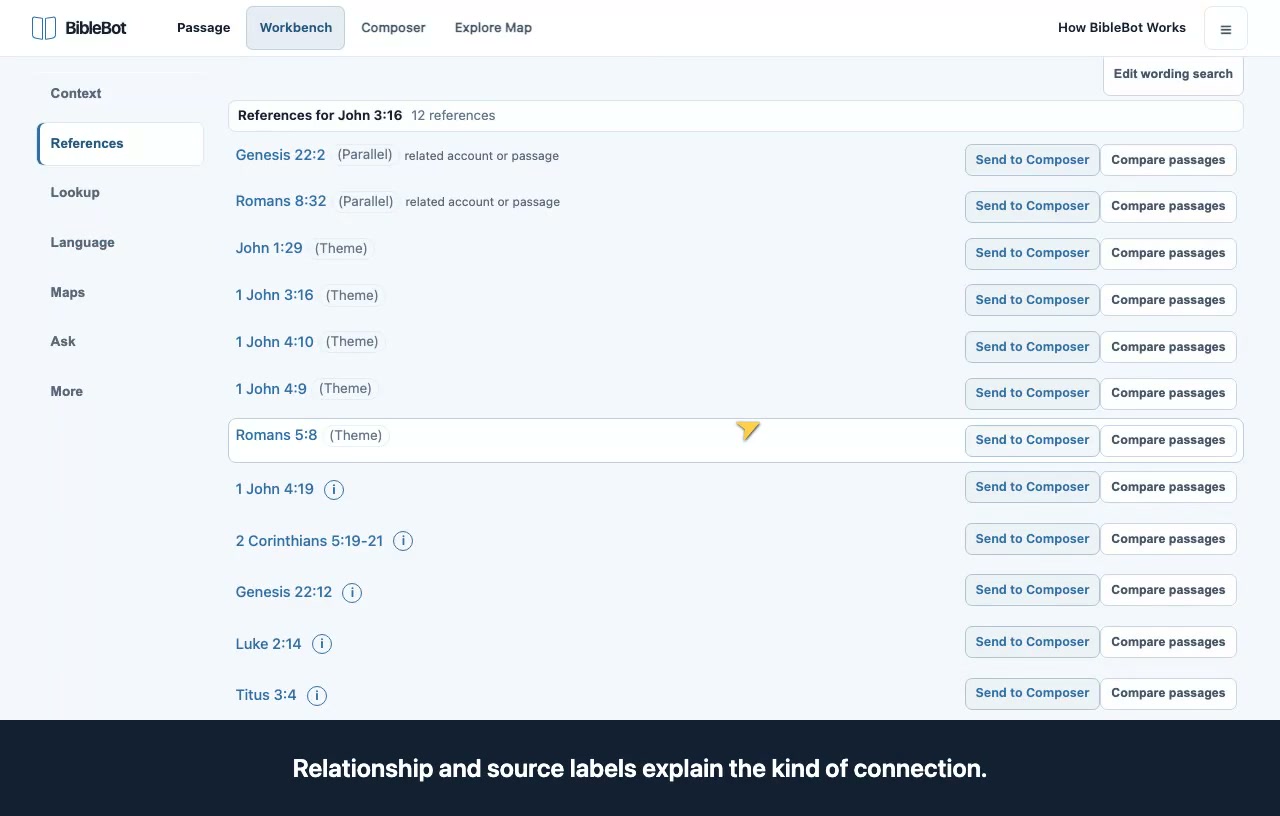
Task: Open the Genesis 22:12 reference link
Action: click(x=284, y=592)
